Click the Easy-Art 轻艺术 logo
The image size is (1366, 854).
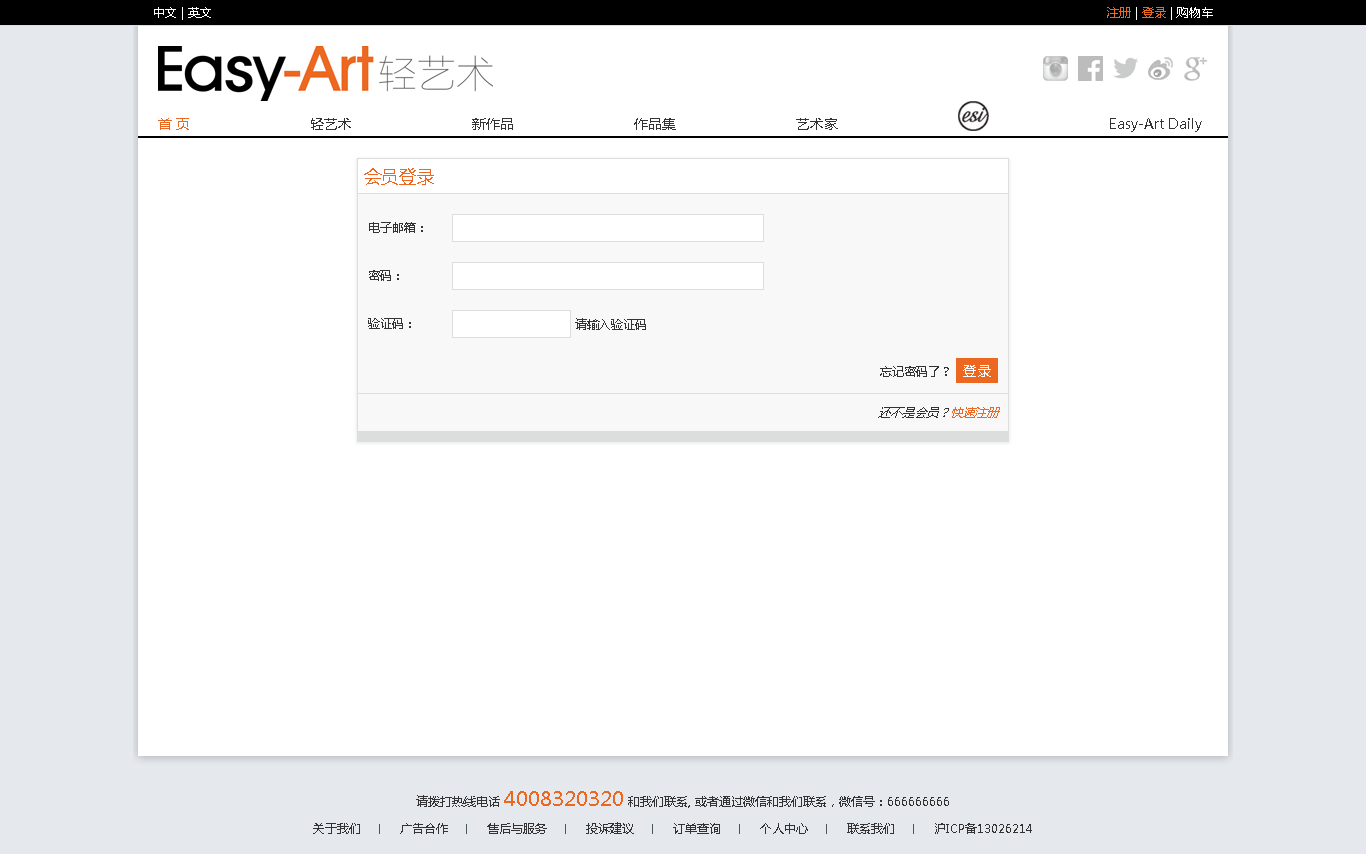[325, 72]
